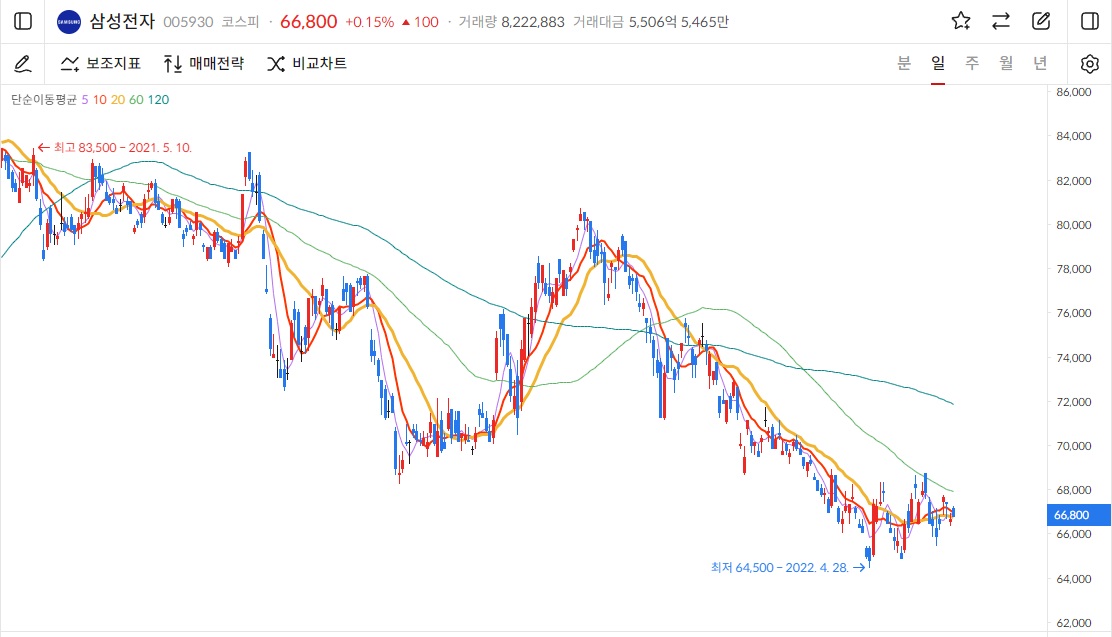
Task: Click stock code 005930
Action: click(188, 22)
